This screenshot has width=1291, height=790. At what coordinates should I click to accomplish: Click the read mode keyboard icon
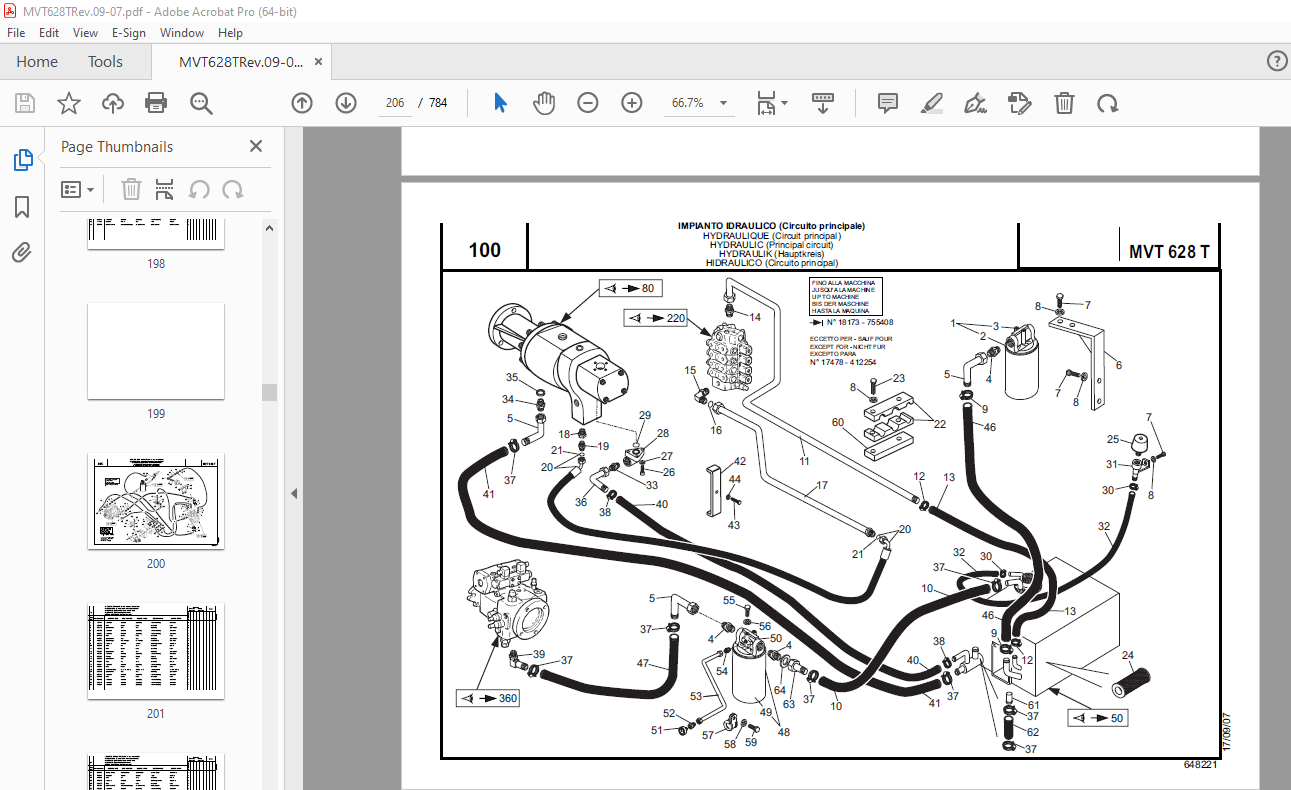(x=823, y=103)
